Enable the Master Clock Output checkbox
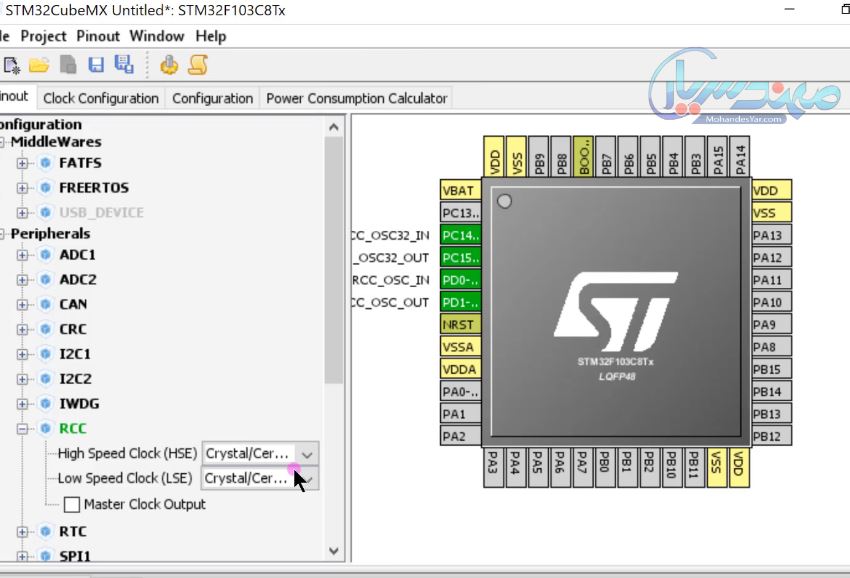Image resolution: width=850 pixels, height=578 pixels. (71, 504)
